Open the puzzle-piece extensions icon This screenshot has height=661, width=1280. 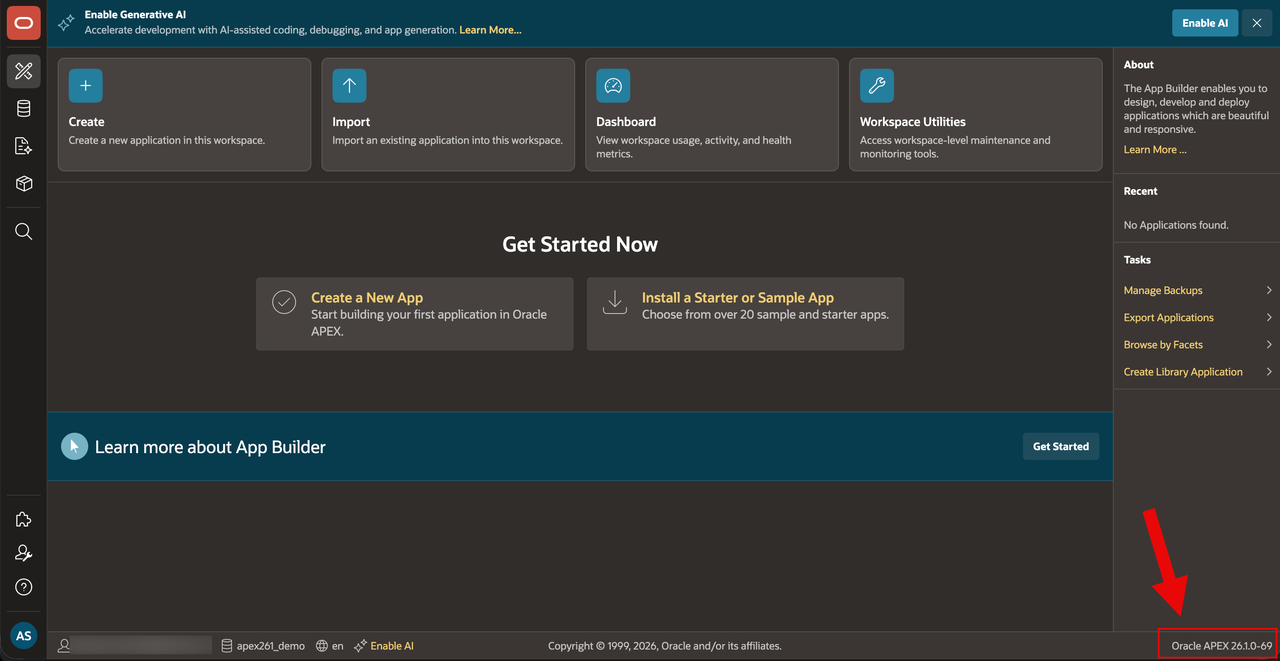pos(24,519)
